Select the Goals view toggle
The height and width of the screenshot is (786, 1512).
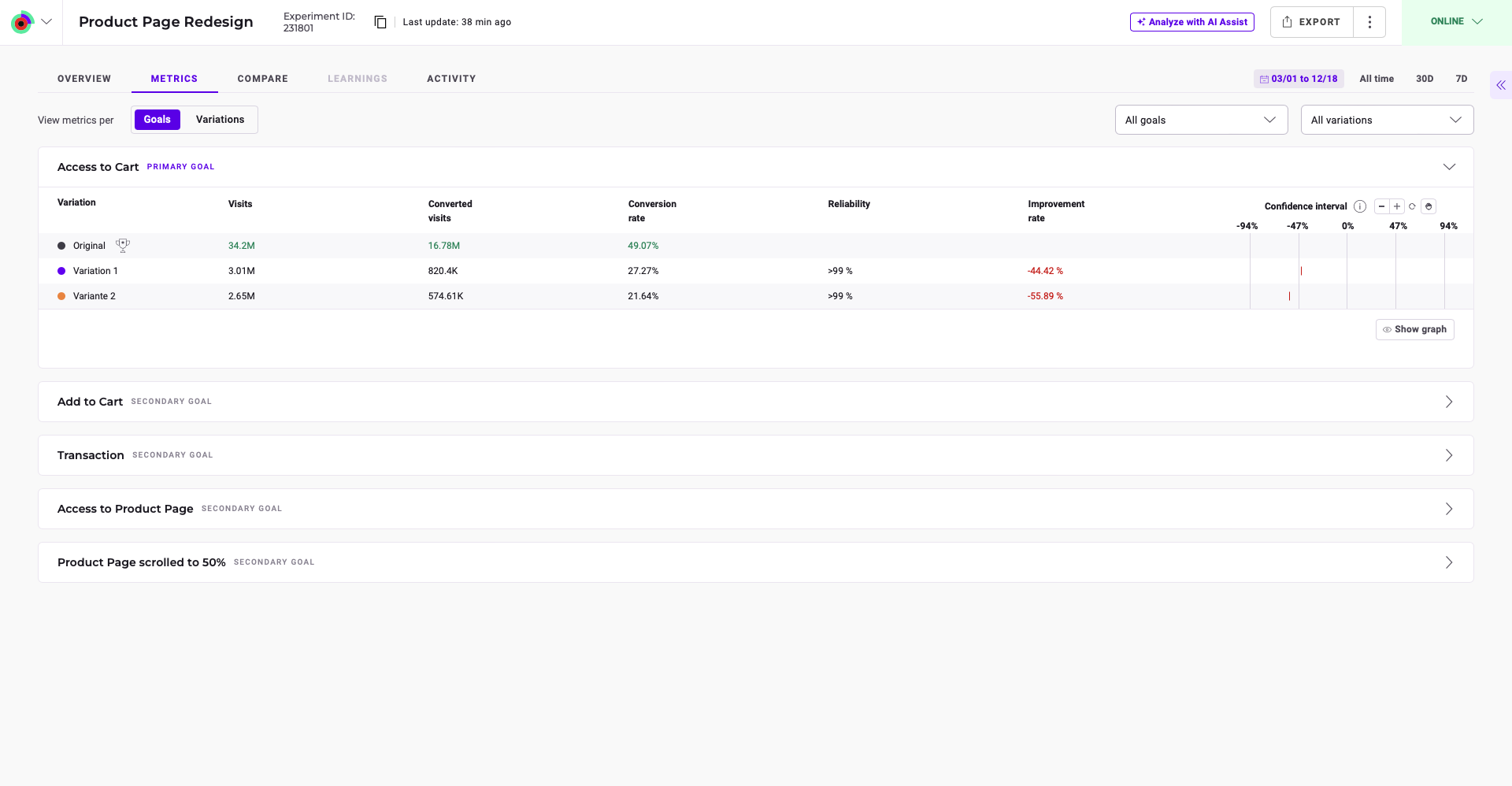[157, 120]
